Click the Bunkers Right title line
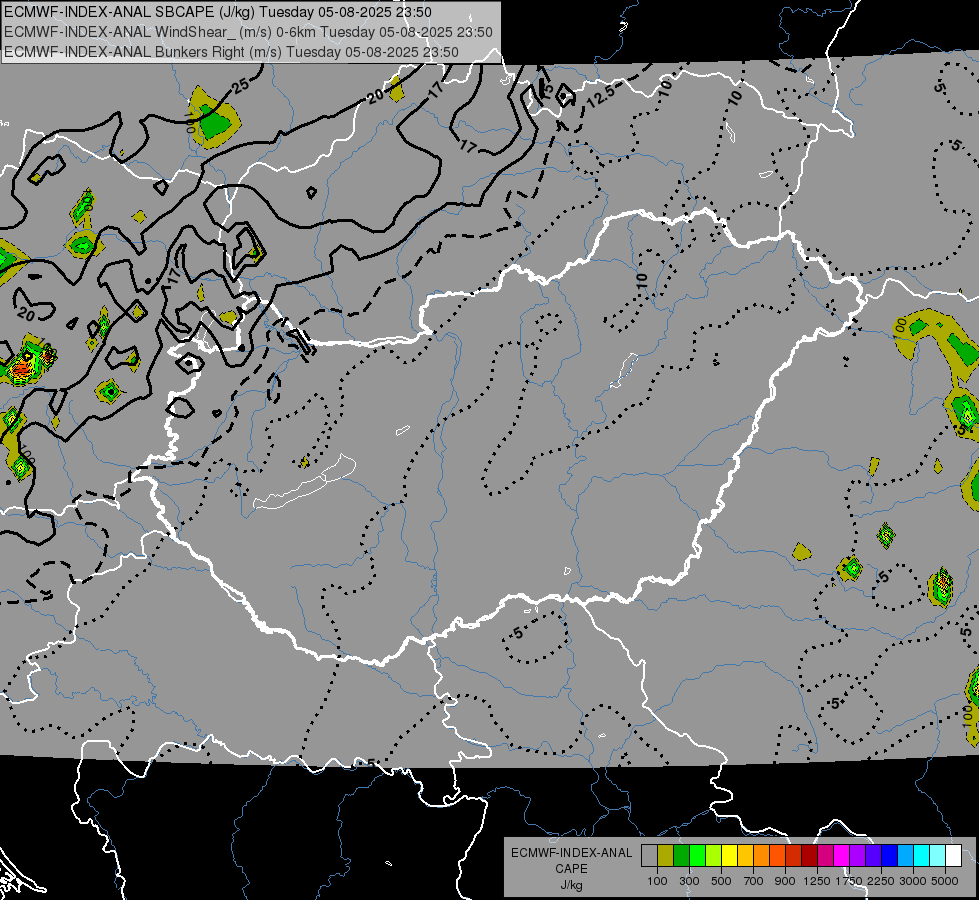The width and height of the screenshot is (979, 900). coord(231,52)
